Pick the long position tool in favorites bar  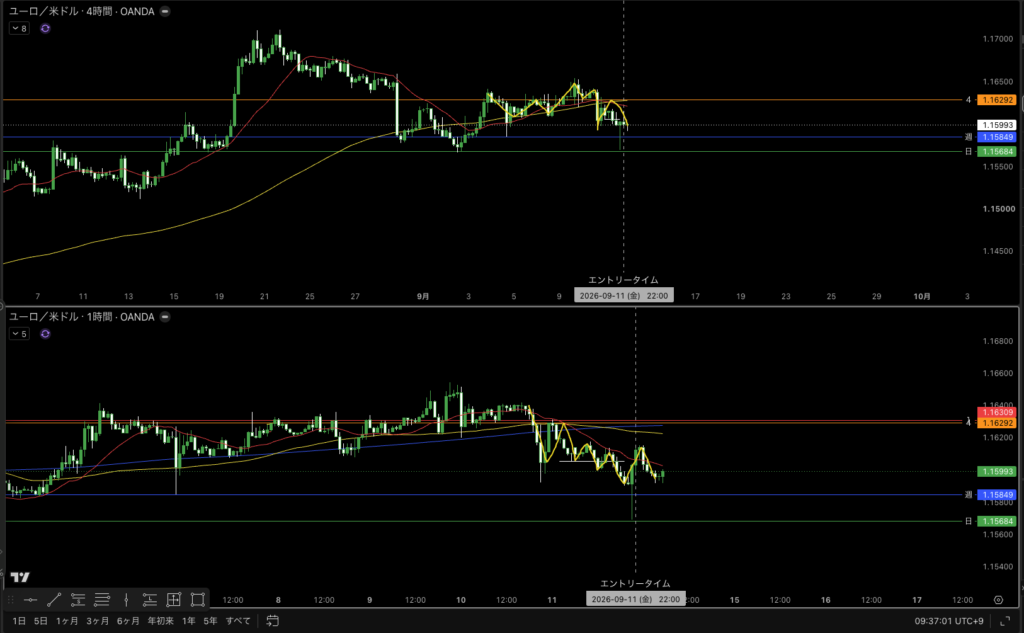click(x=150, y=600)
